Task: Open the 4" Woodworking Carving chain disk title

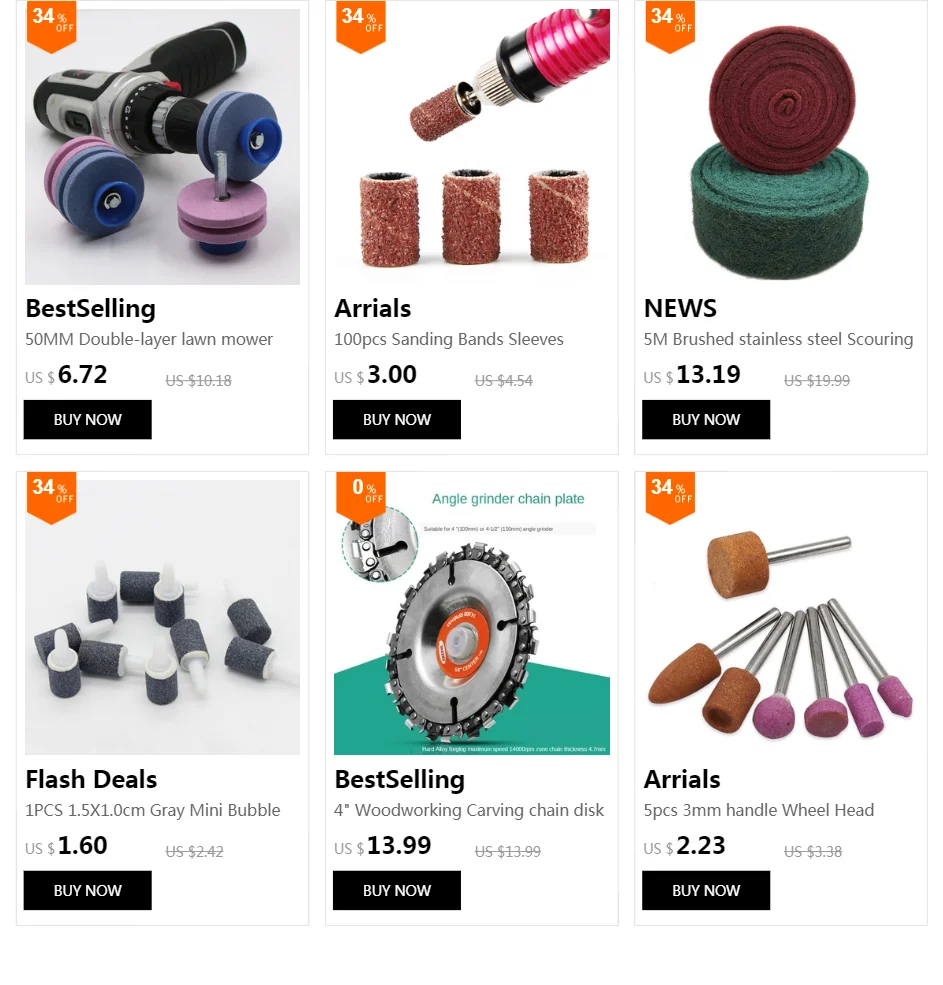Action: 469,810
